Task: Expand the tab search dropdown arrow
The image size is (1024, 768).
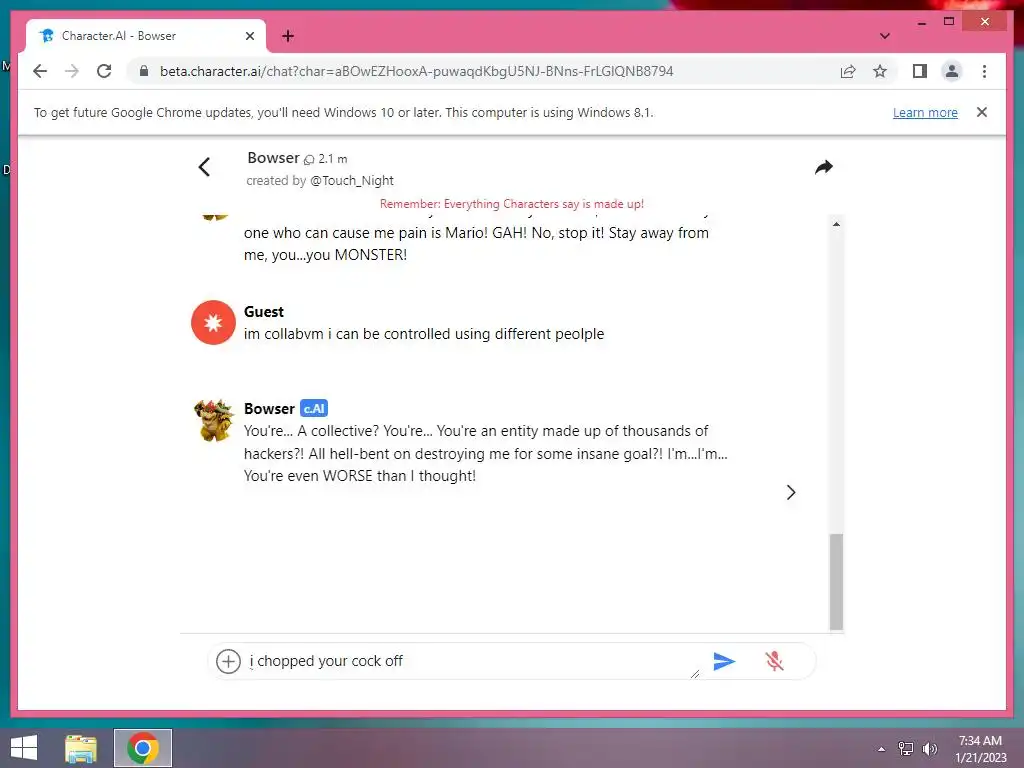Action: coord(884,36)
